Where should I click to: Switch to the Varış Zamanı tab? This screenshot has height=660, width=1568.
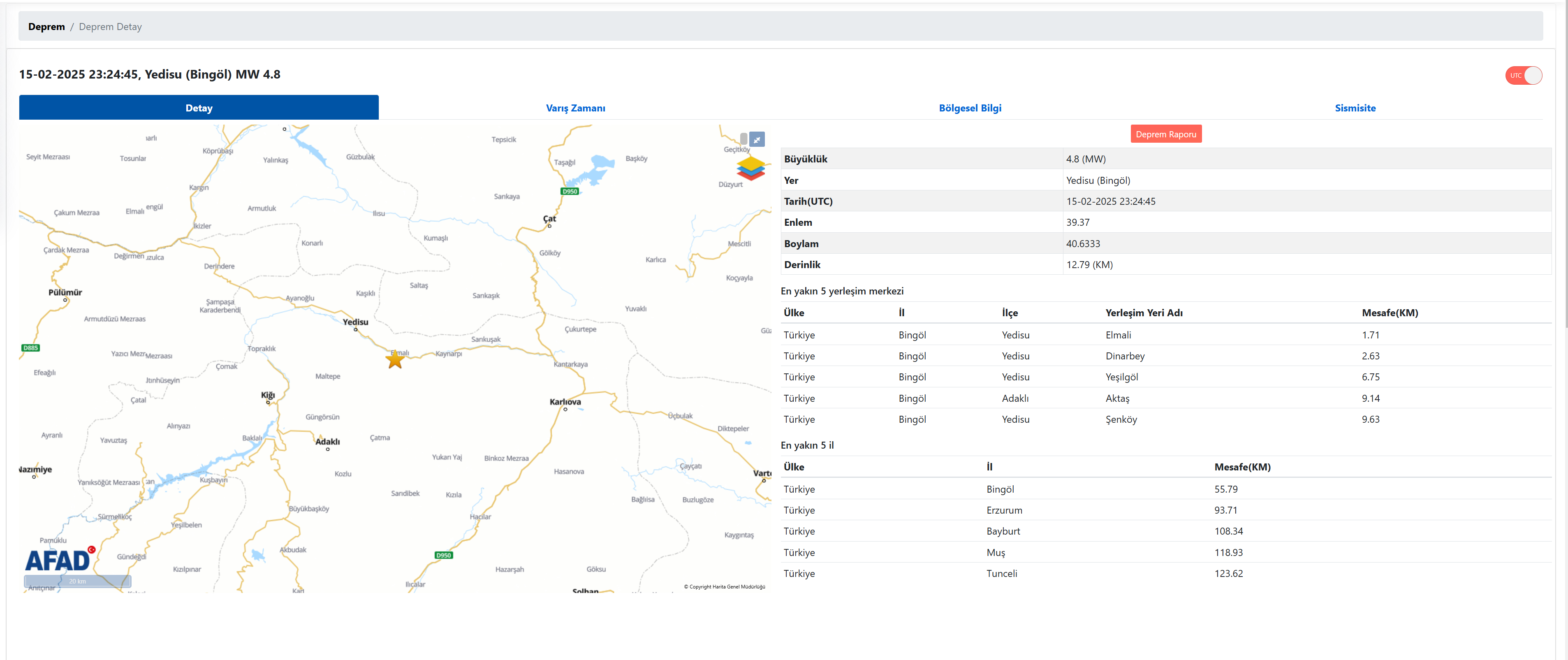coord(575,108)
